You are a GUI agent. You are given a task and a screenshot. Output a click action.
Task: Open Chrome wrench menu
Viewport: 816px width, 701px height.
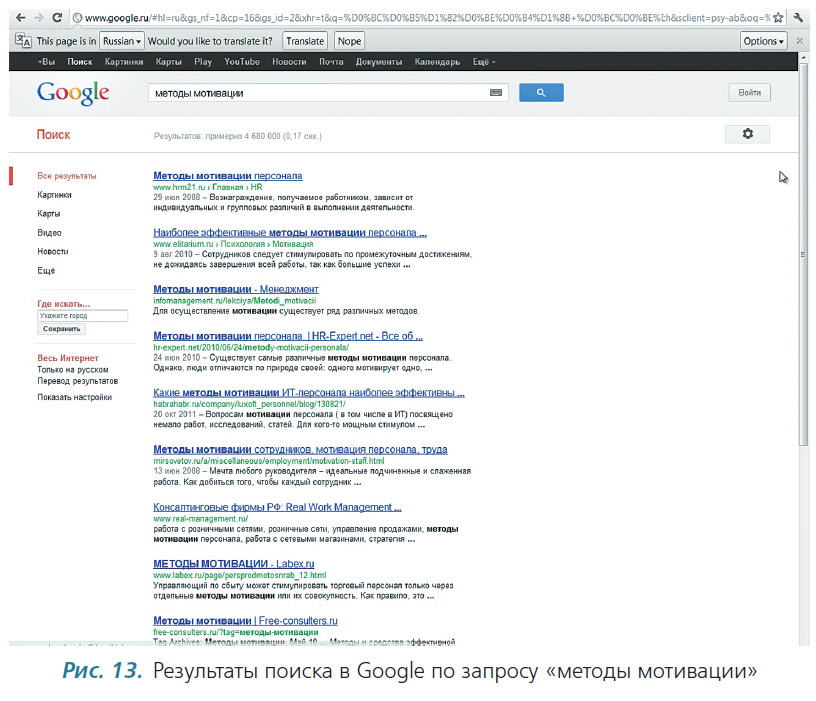click(x=798, y=18)
